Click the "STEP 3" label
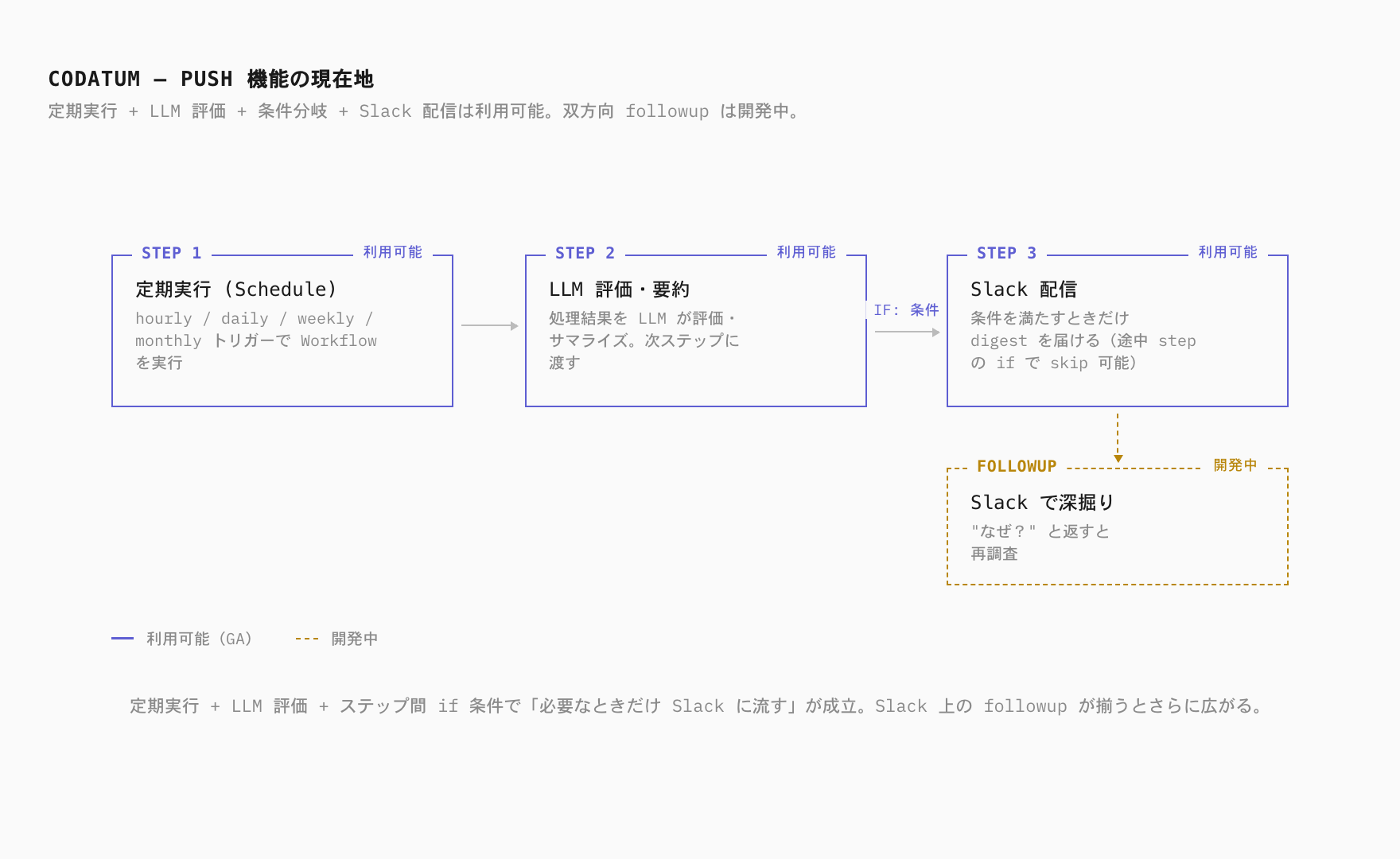 1006,253
